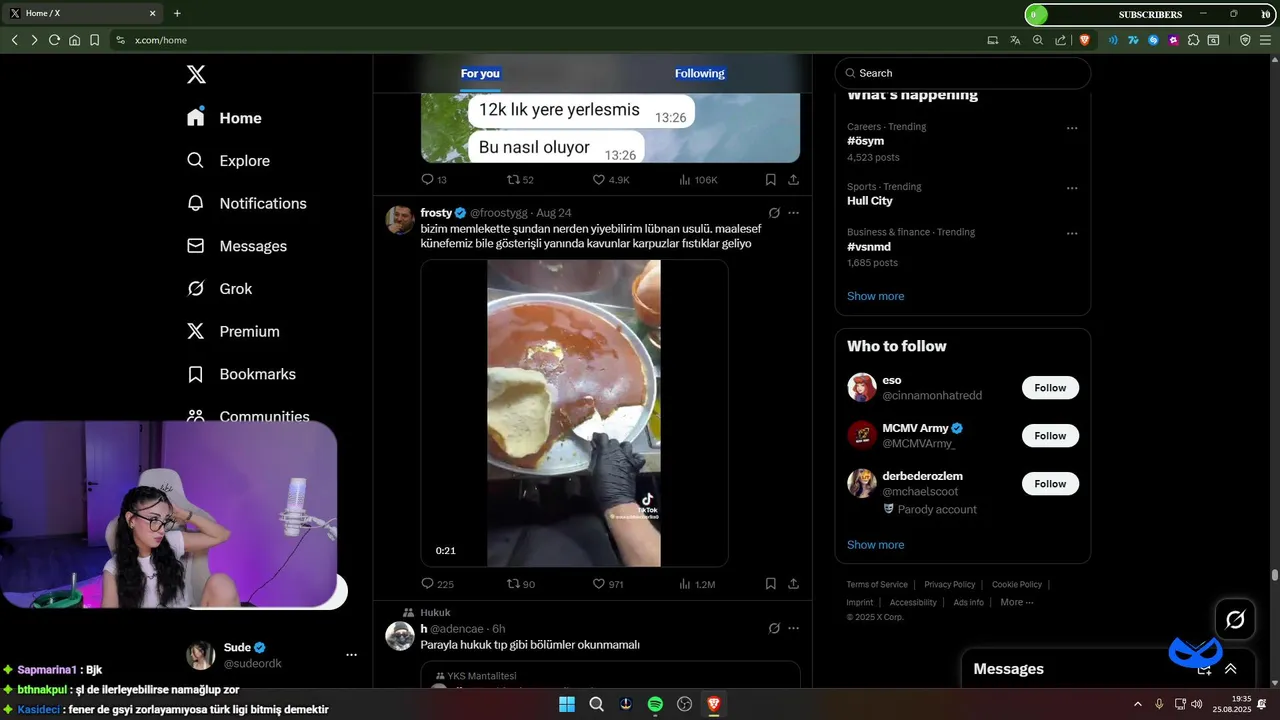Bookmark the frosty post
This screenshot has width=1280, height=720.
(770, 584)
